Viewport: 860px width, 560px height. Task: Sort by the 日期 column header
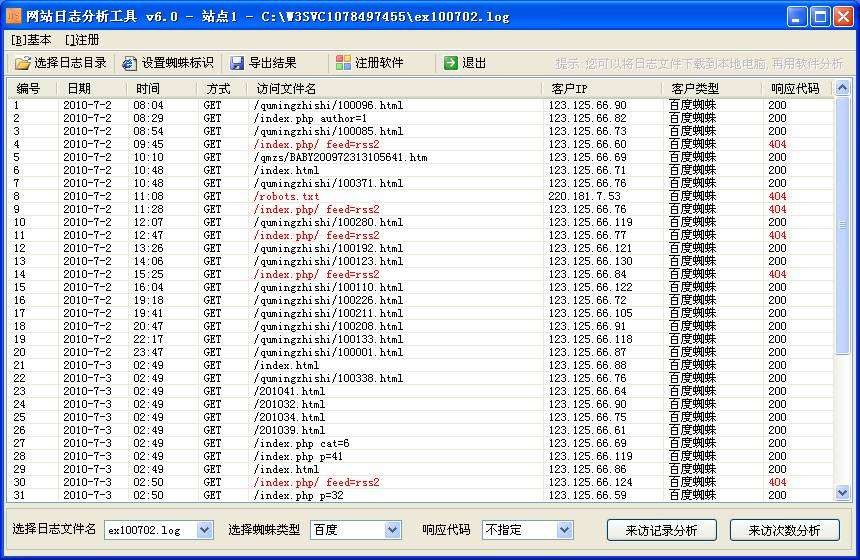79,88
